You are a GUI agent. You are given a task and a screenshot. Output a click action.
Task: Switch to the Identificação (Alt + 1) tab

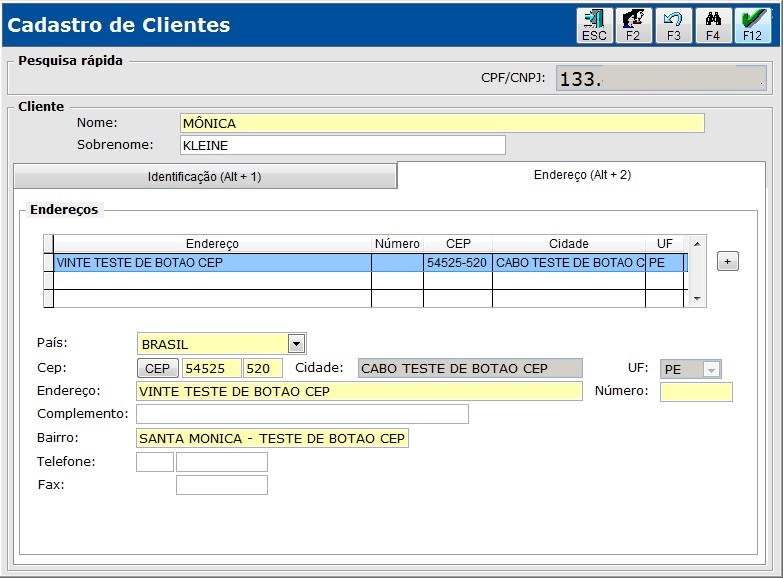(x=205, y=176)
